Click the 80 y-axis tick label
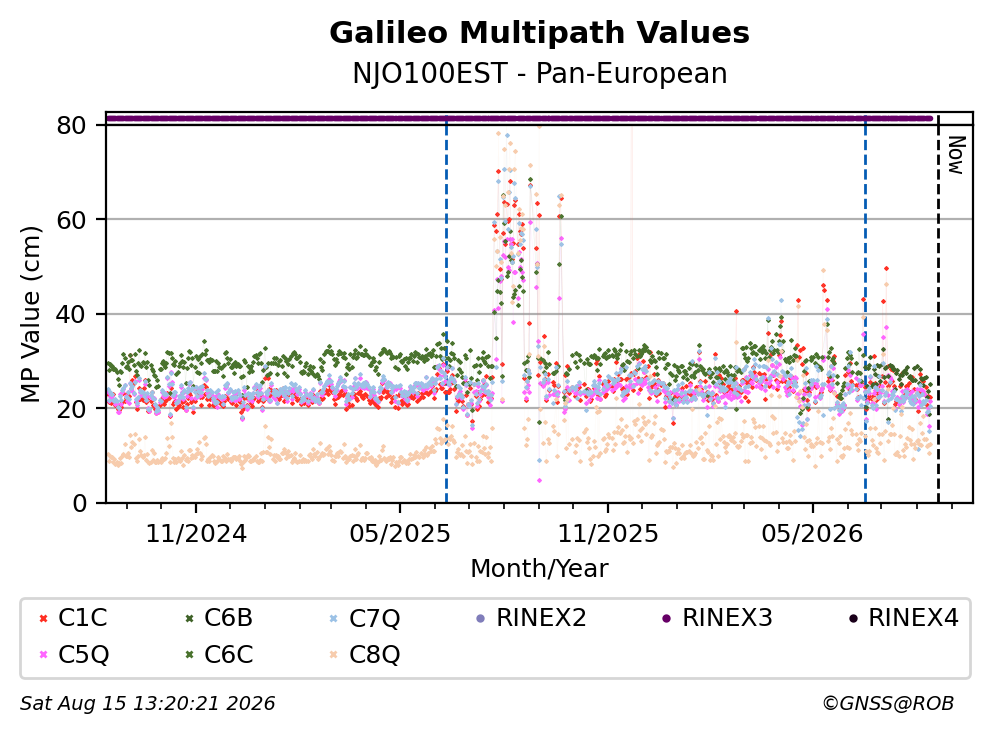992x734 pixels. point(71,125)
